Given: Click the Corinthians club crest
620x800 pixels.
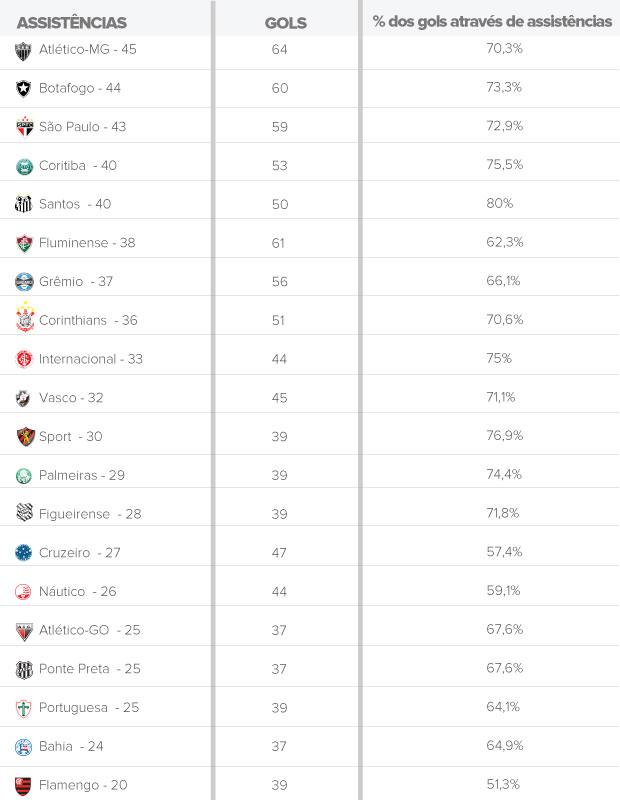Looking at the screenshot, I should click(x=24, y=319).
